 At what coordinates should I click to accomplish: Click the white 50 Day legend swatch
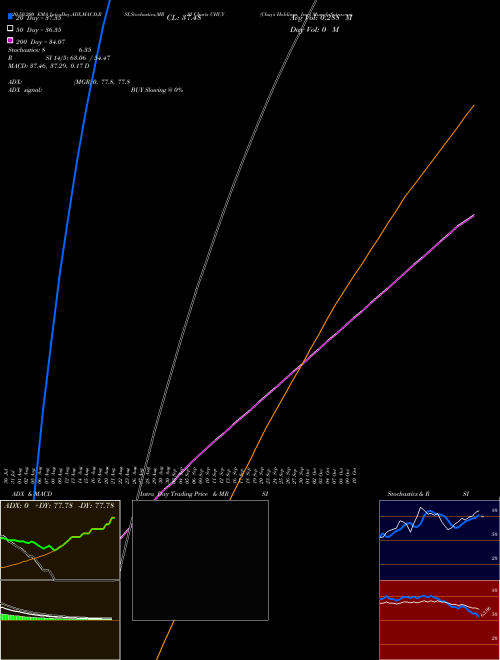pos(10,28)
